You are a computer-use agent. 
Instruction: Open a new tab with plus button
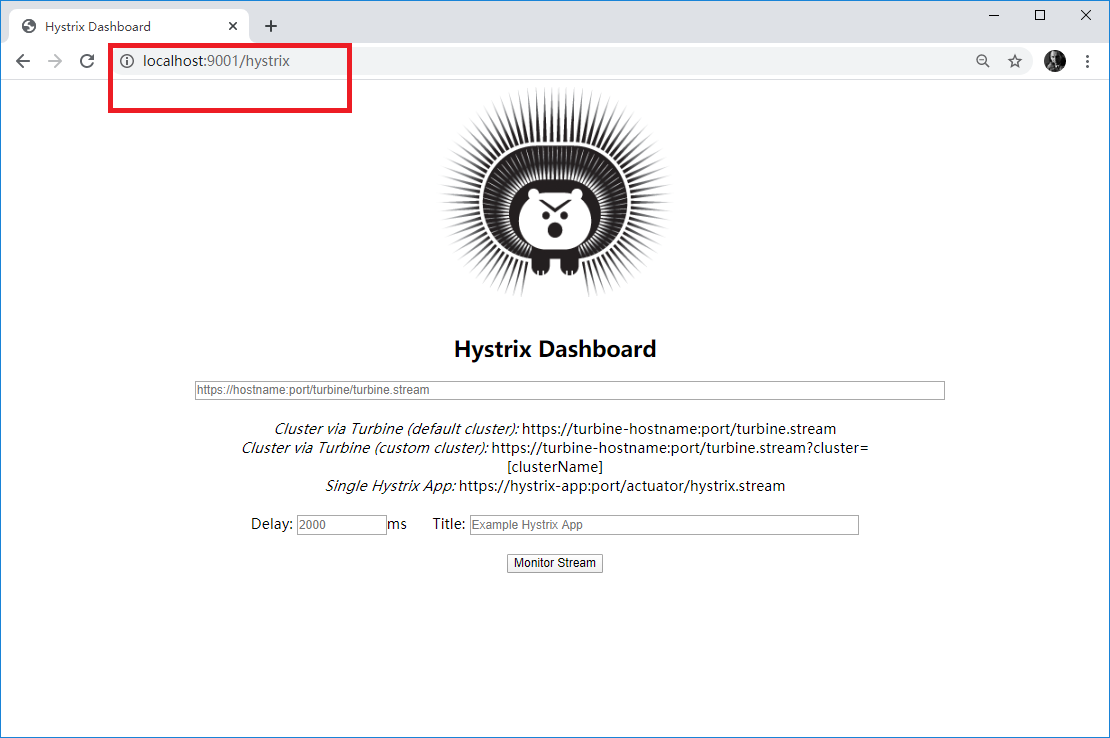click(270, 26)
